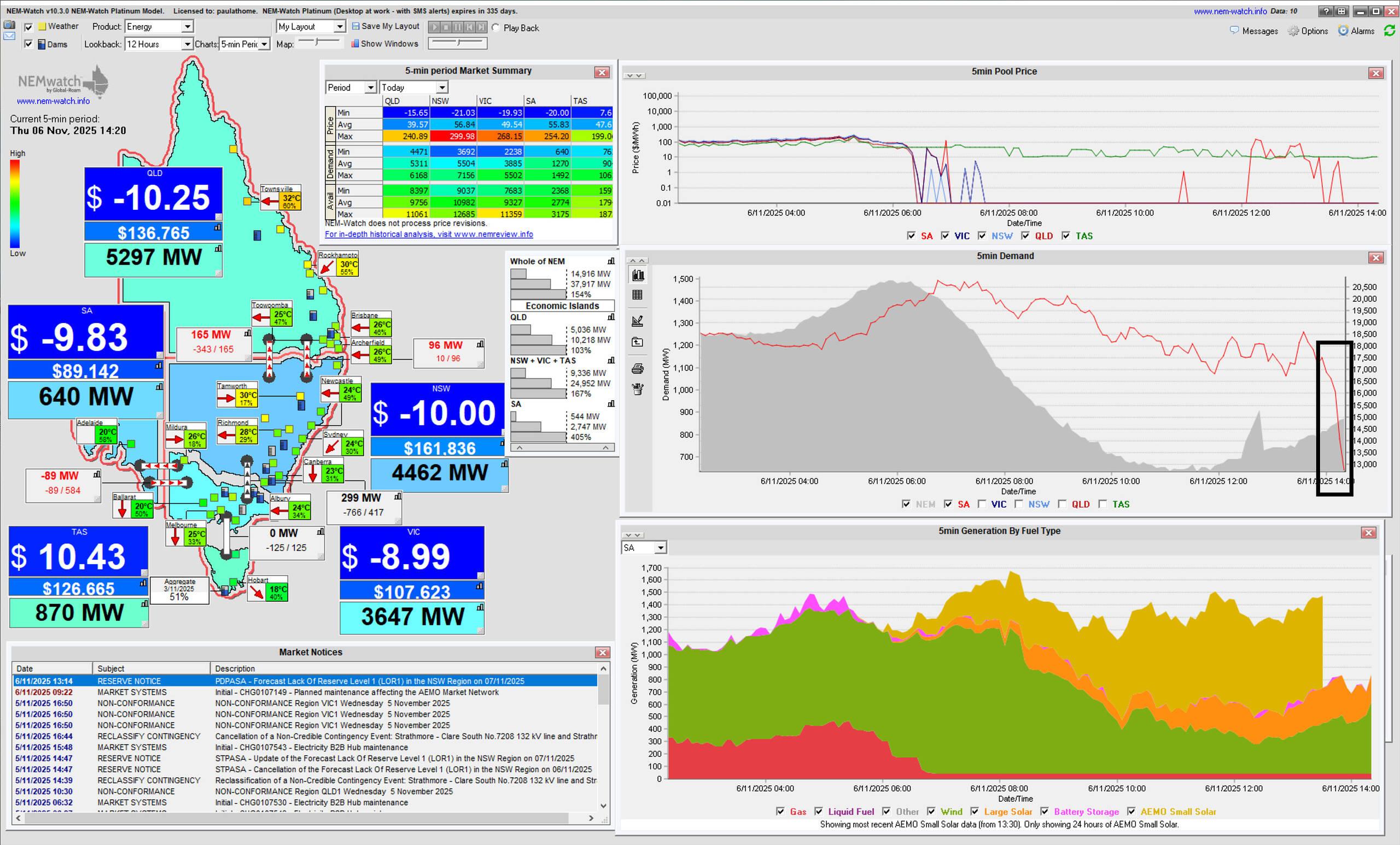Image resolution: width=1400 pixels, height=845 pixels.
Task: Open the SA region dropdown in Generation chart
Action: click(660, 548)
